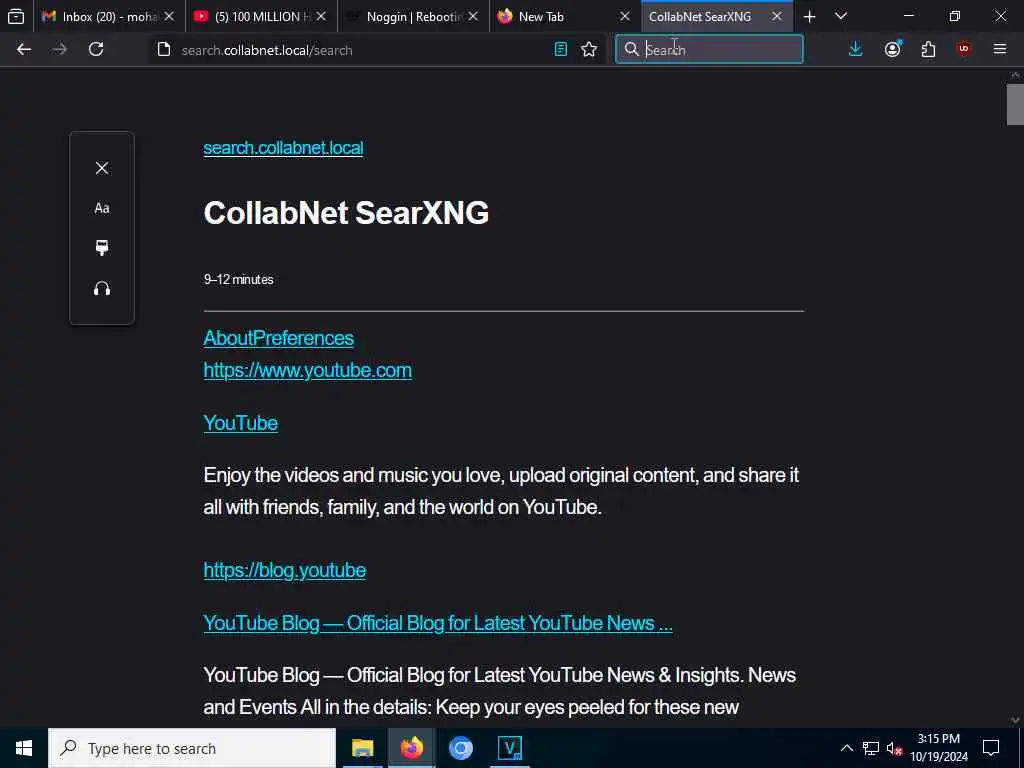Open the uBlock Origin extension
1024x768 pixels.
pos(964,49)
